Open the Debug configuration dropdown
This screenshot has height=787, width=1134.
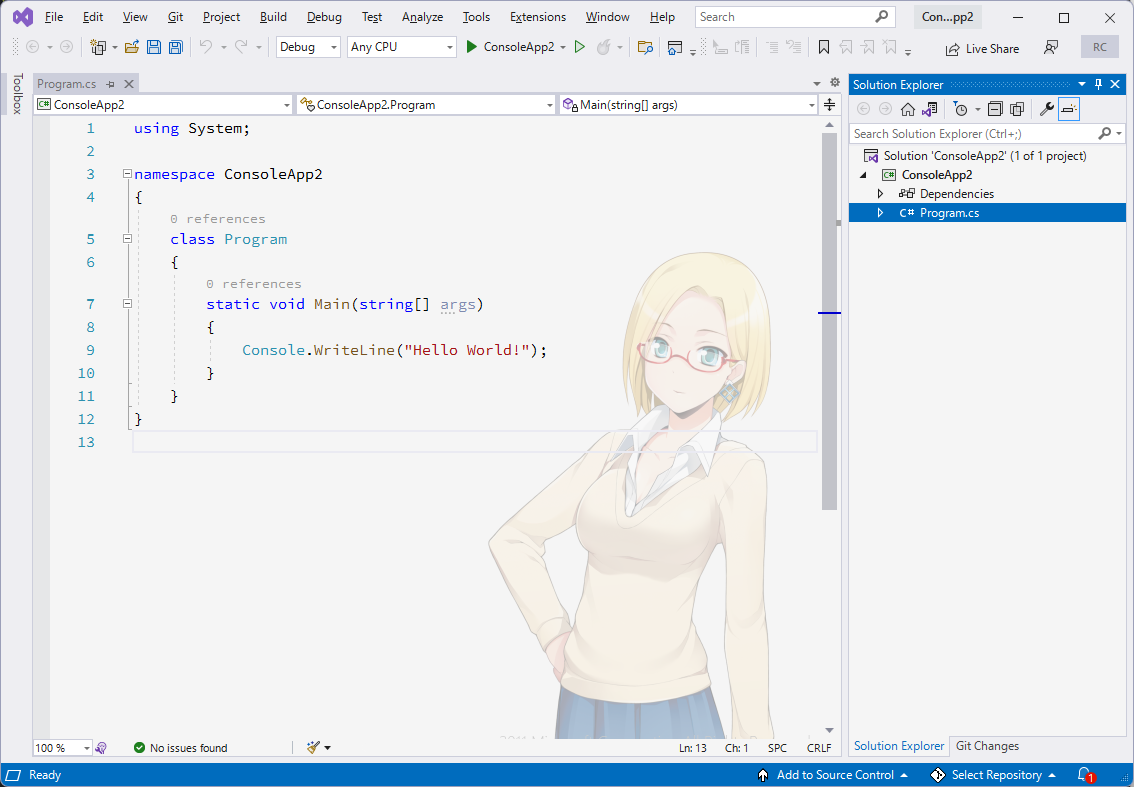pyautogui.click(x=307, y=47)
